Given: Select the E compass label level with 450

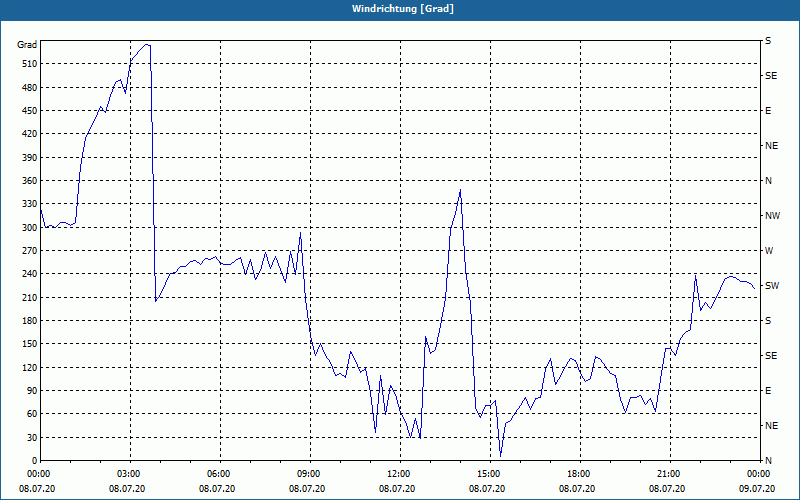Looking at the screenshot, I should [x=768, y=111].
